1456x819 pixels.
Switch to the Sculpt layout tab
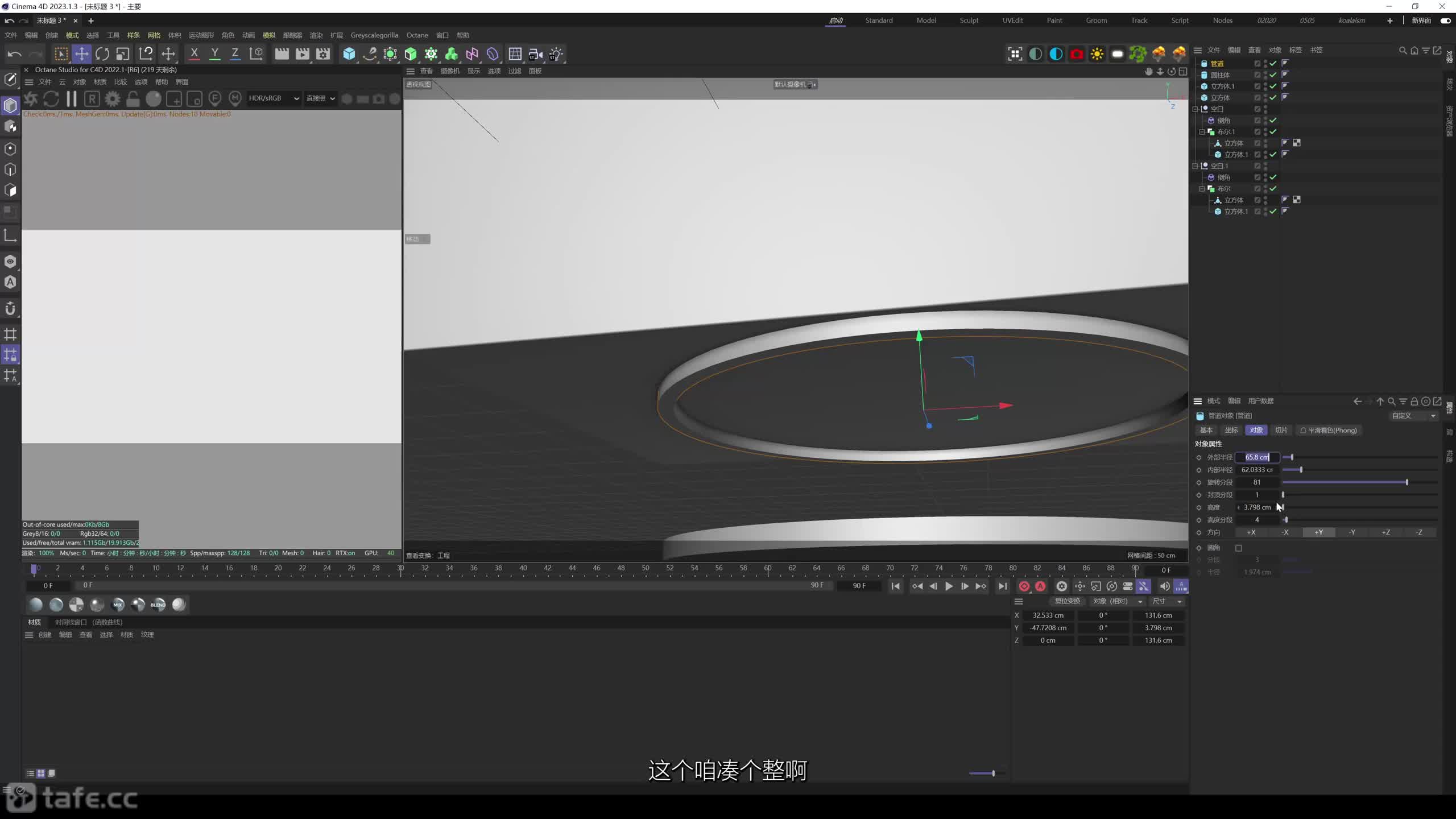click(969, 20)
